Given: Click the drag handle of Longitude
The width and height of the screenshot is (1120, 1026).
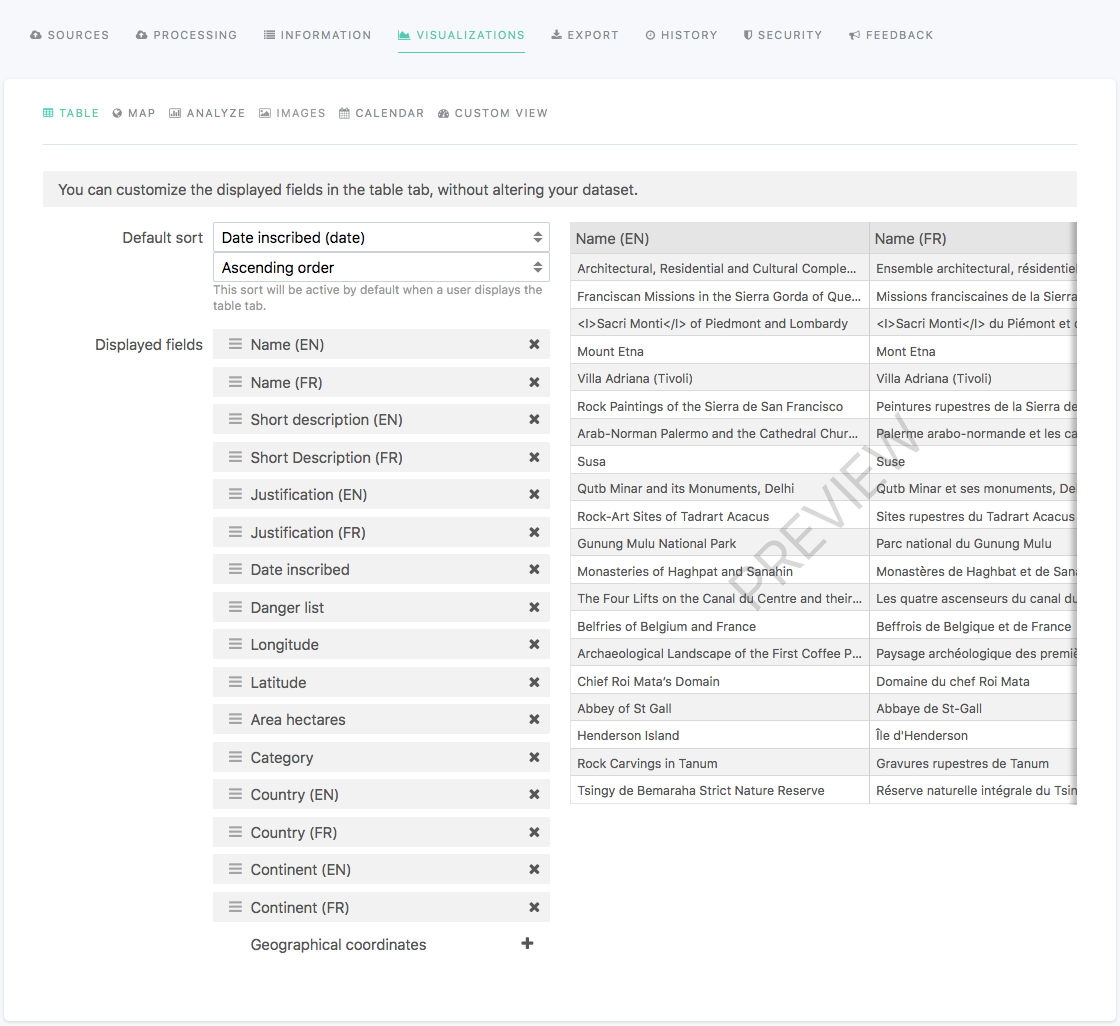Looking at the screenshot, I should pyautogui.click(x=235, y=645).
